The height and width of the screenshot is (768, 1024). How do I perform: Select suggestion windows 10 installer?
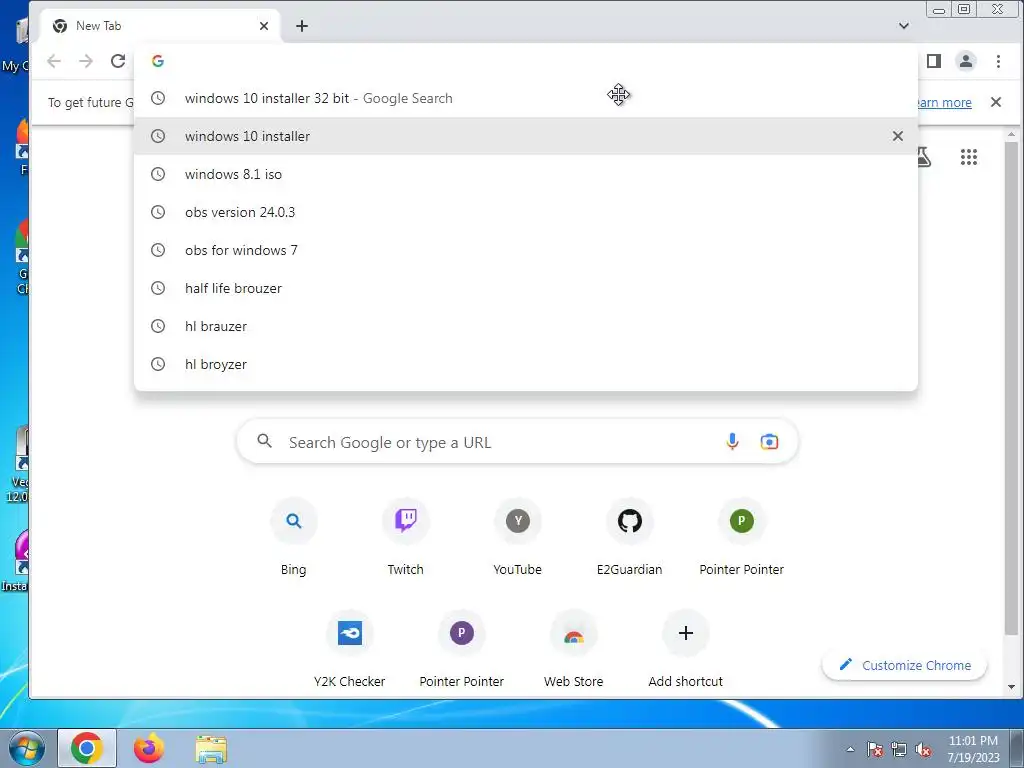(526, 136)
